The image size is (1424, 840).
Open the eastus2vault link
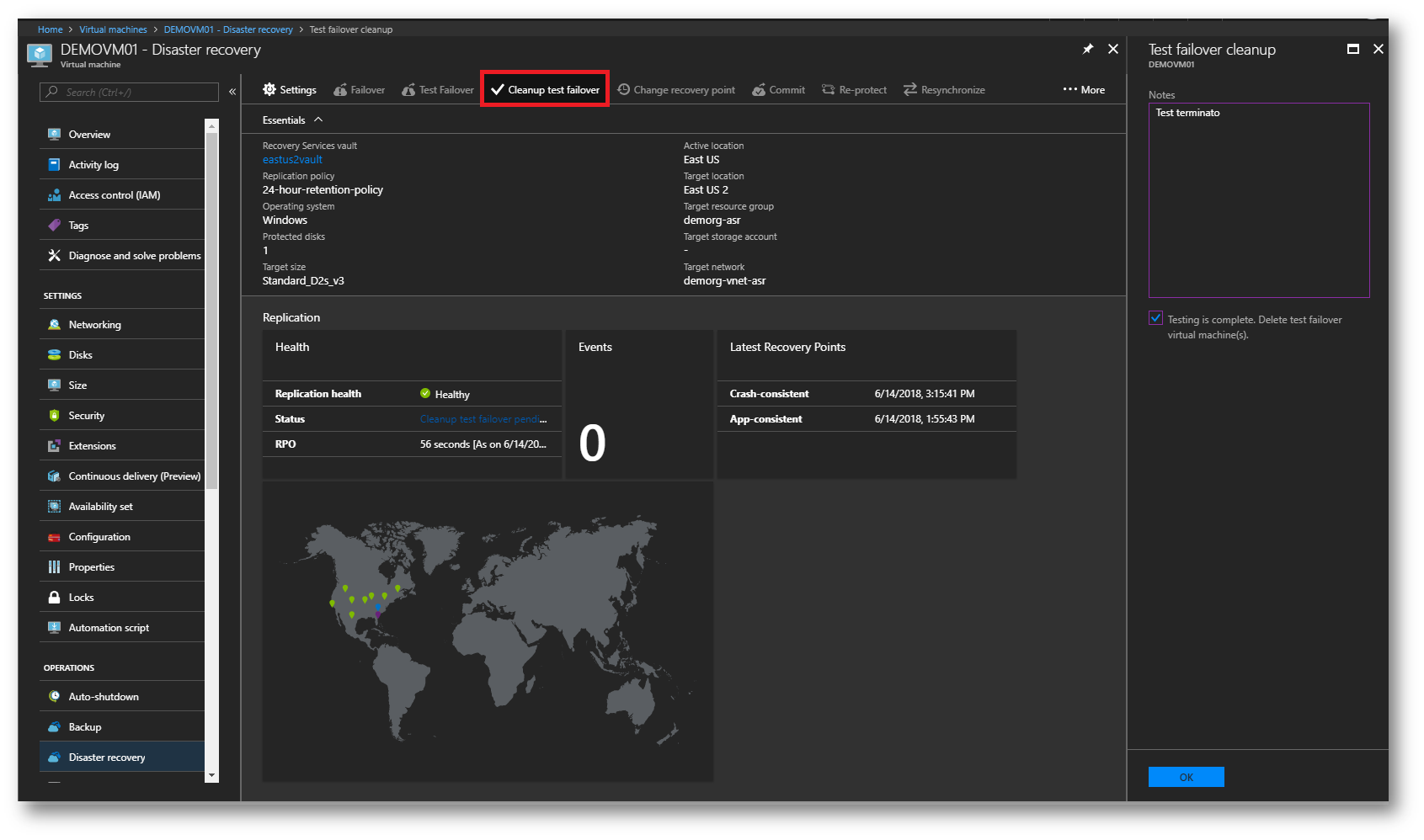[292, 159]
